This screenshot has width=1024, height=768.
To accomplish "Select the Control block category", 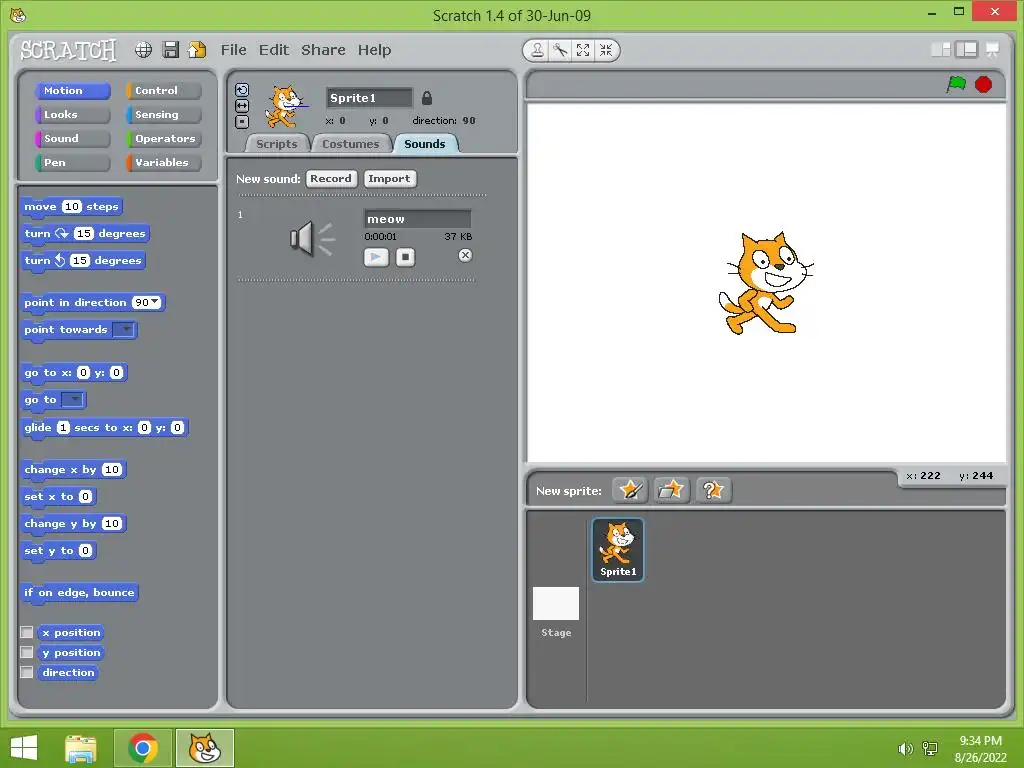I will click(164, 90).
